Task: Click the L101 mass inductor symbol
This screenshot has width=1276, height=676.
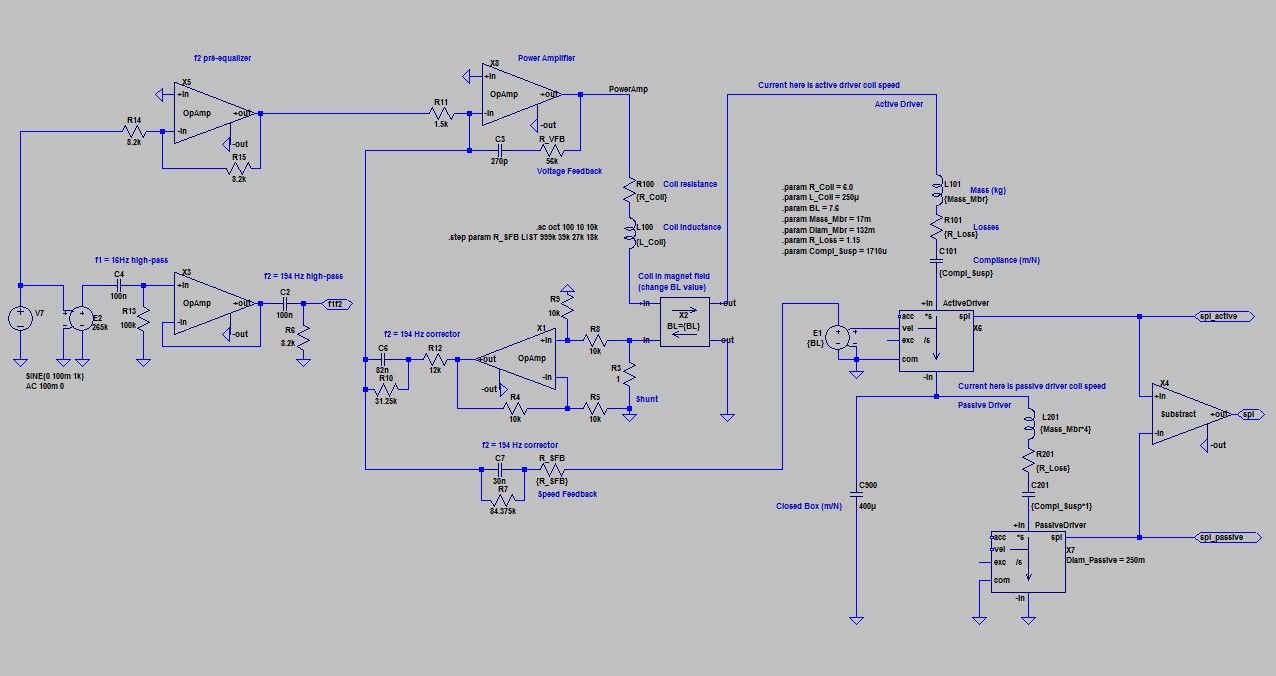Action: point(937,189)
